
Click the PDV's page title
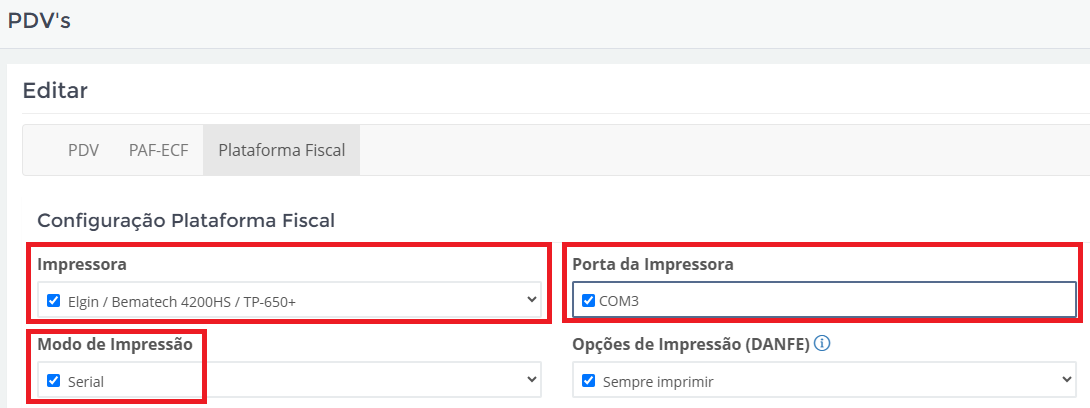point(39,21)
